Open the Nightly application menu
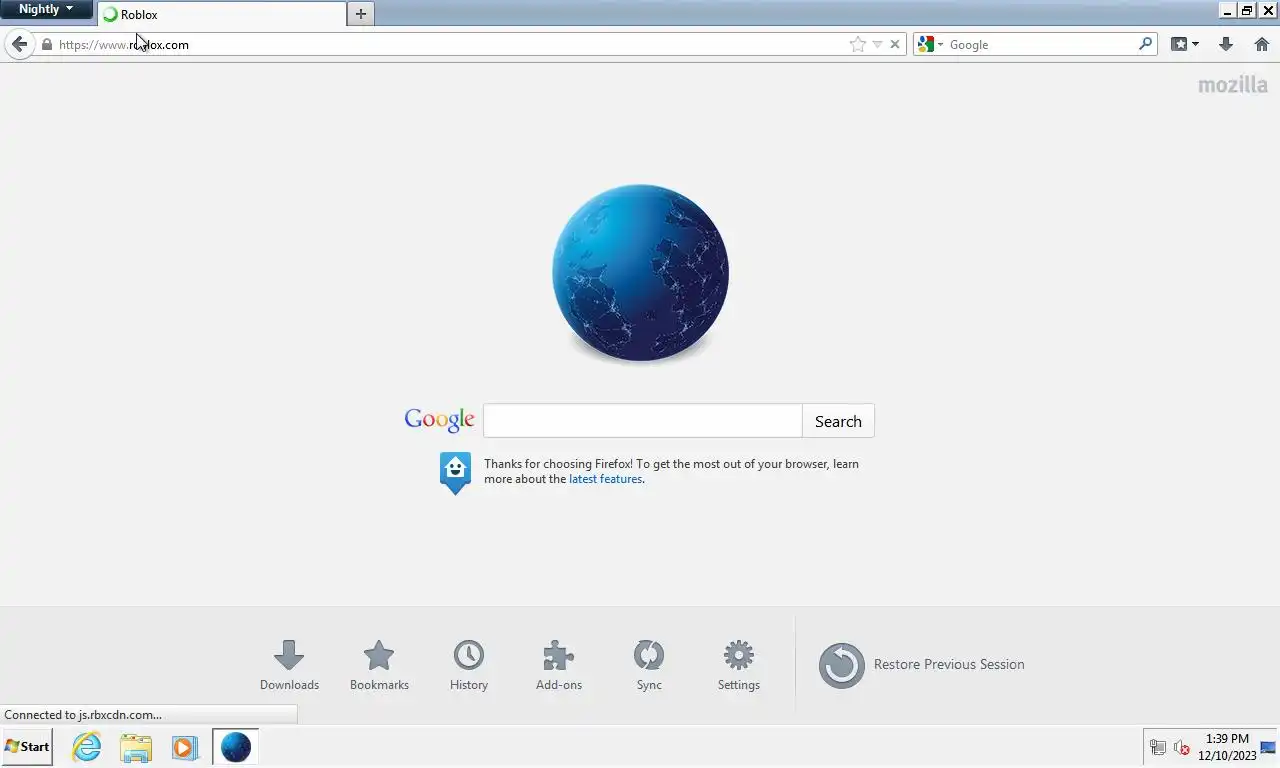The width and height of the screenshot is (1280, 768). pyautogui.click(x=46, y=9)
